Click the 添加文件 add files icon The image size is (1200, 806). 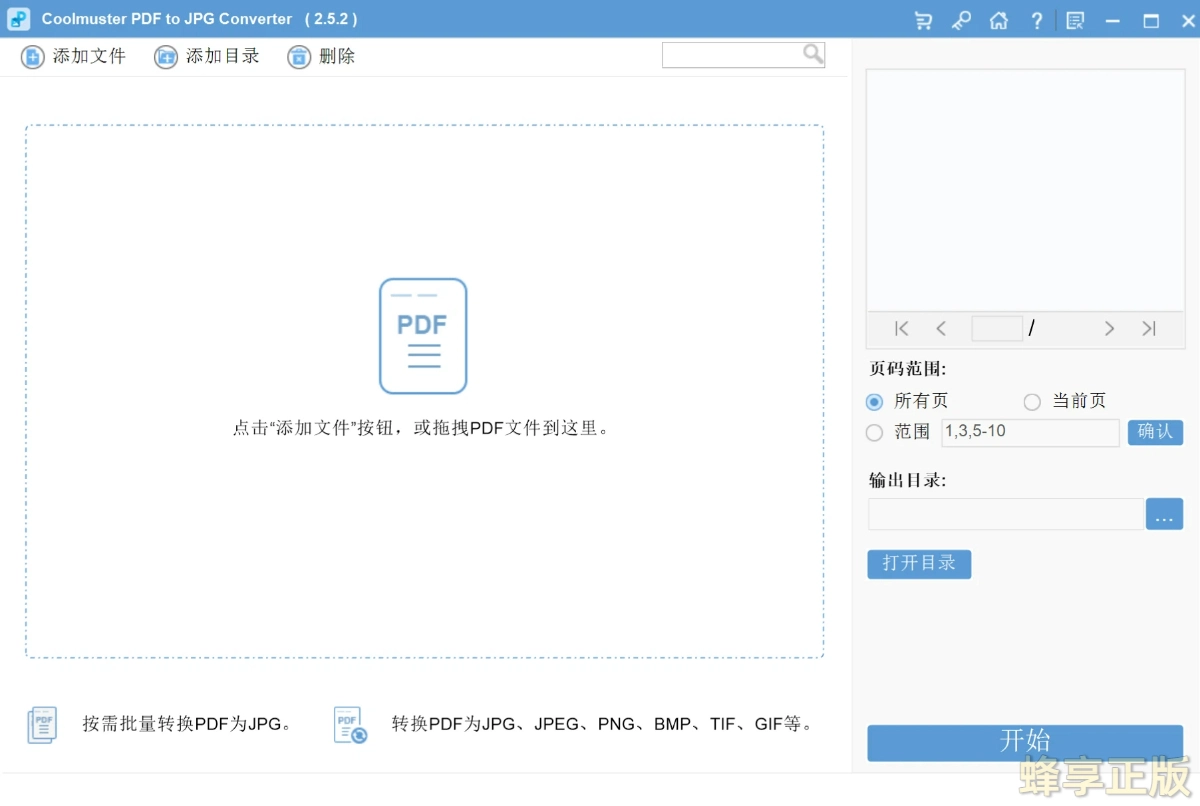click(x=31, y=57)
